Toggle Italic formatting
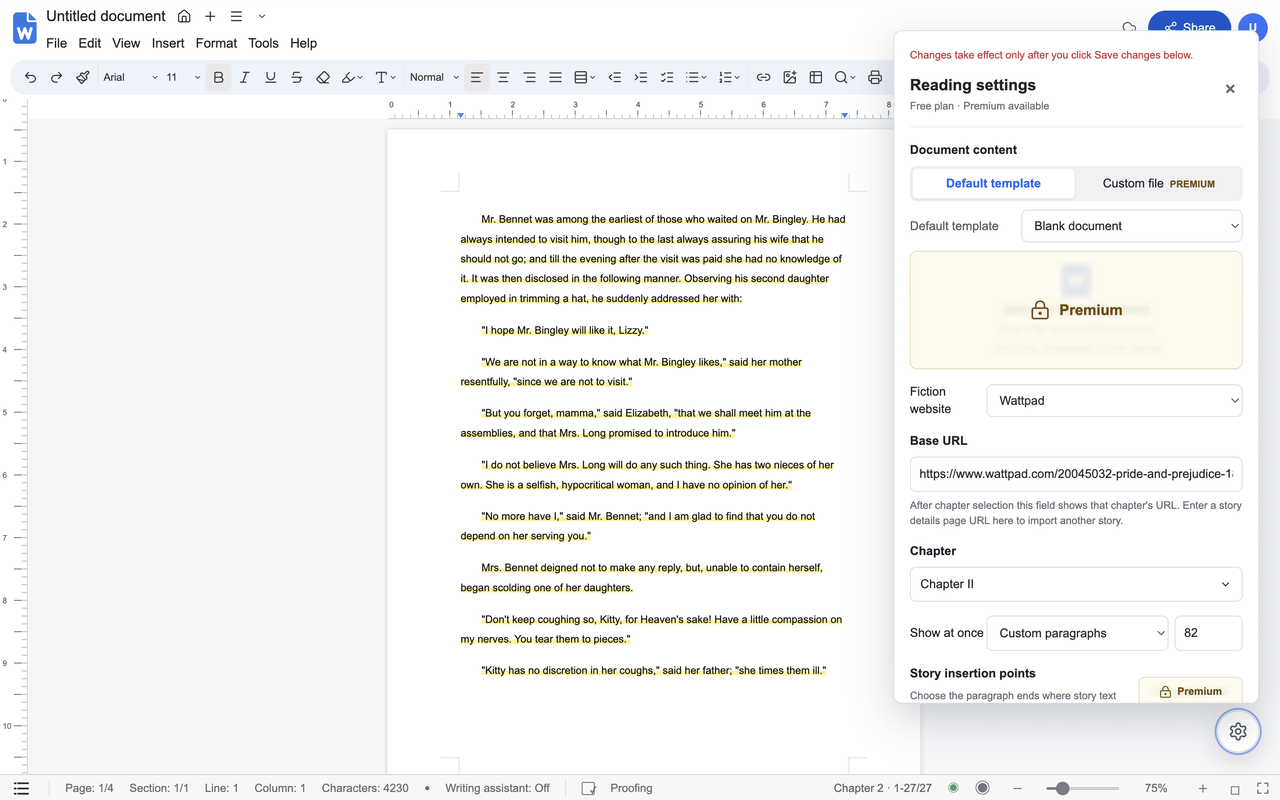This screenshot has height=800, width=1280. [244, 77]
